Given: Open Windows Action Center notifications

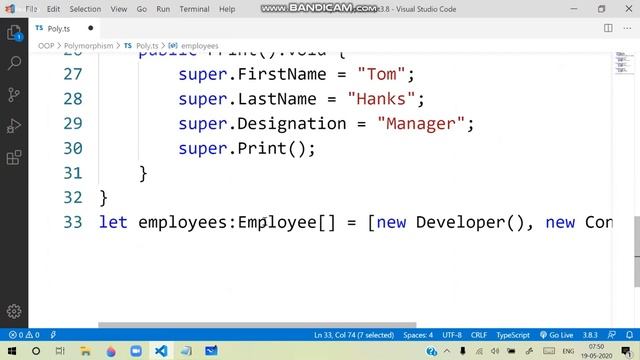Looking at the screenshot, I should coord(626,351).
